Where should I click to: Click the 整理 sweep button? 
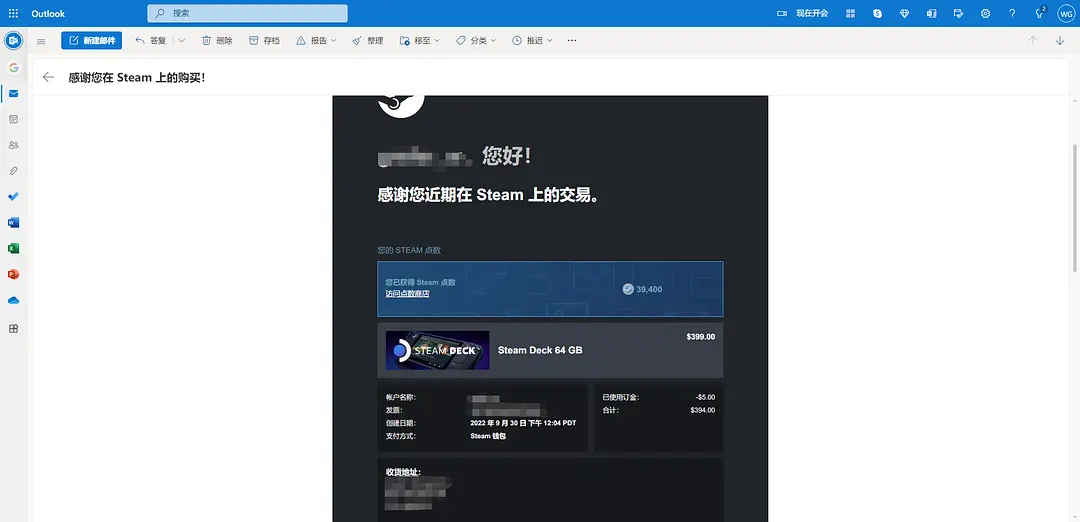(x=368, y=41)
